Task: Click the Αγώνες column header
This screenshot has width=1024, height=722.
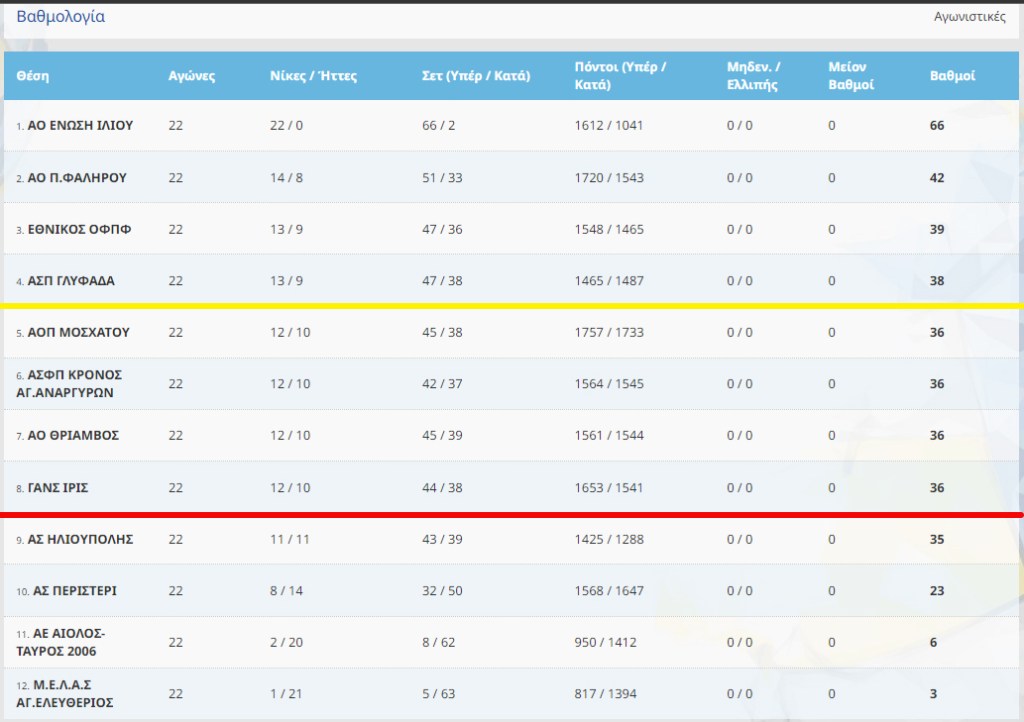Action: pyautogui.click(x=191, y=76)
